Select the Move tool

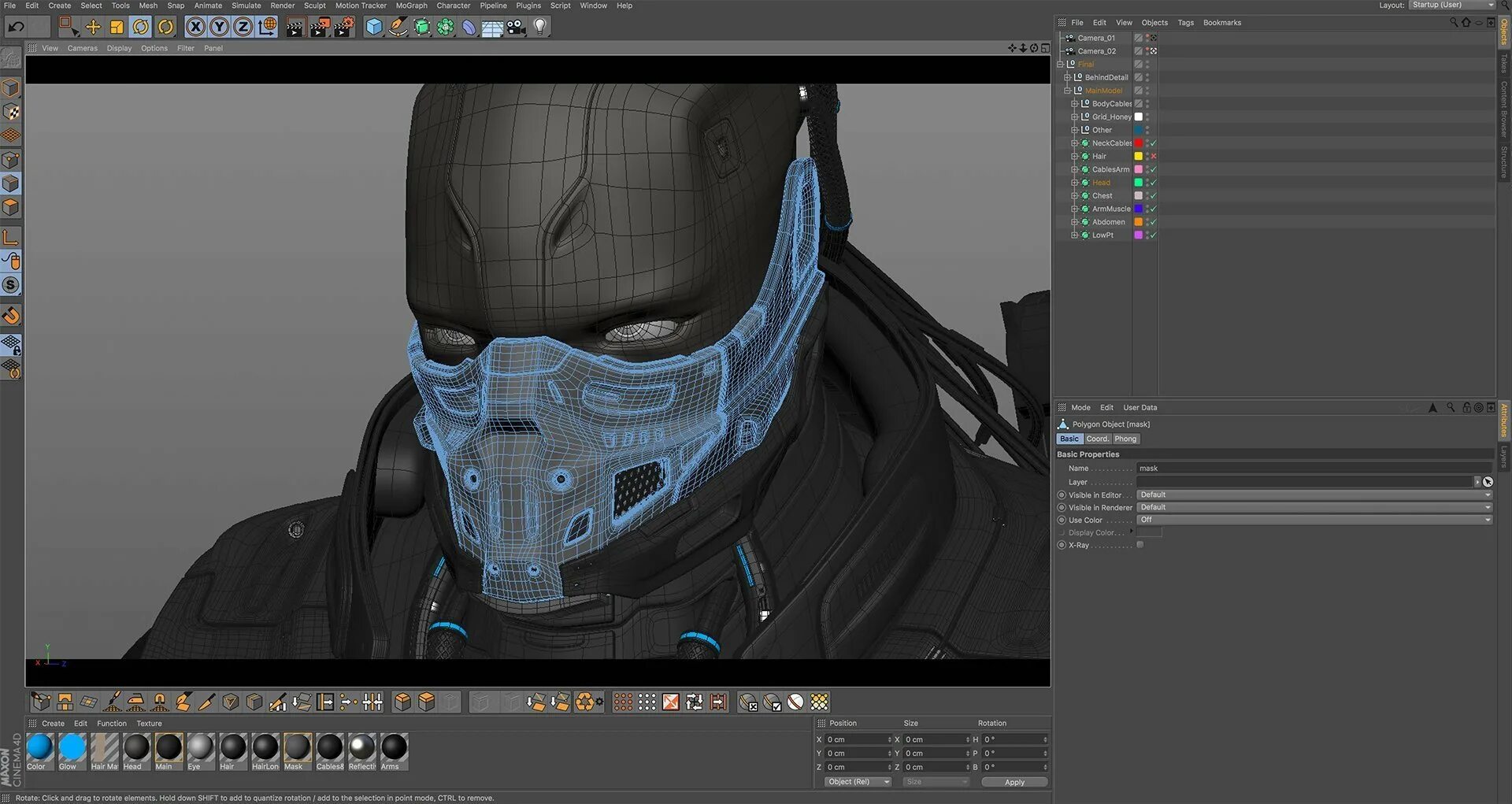coord(93,27)
